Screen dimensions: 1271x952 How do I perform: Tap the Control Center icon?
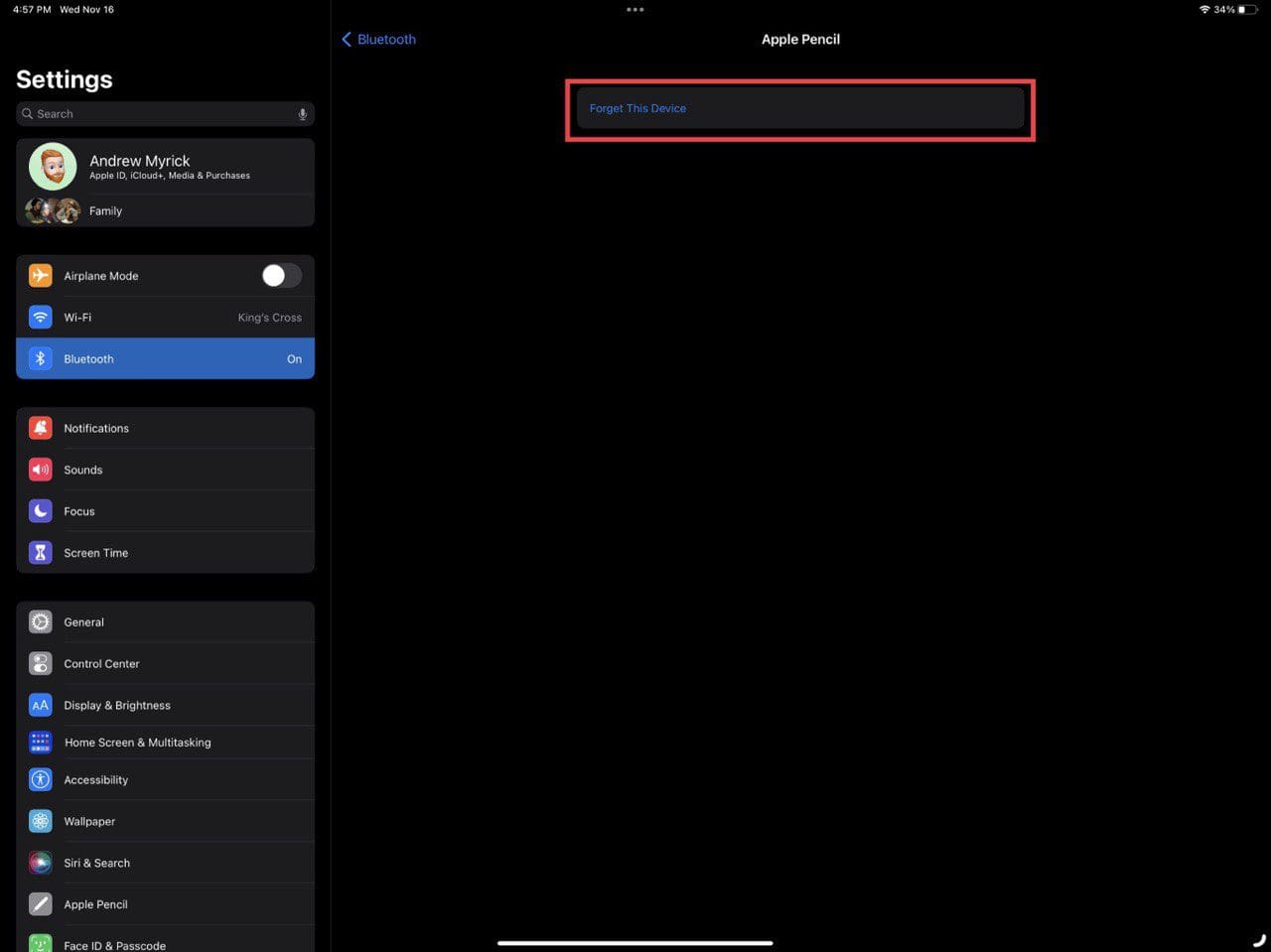pos(40,664)
